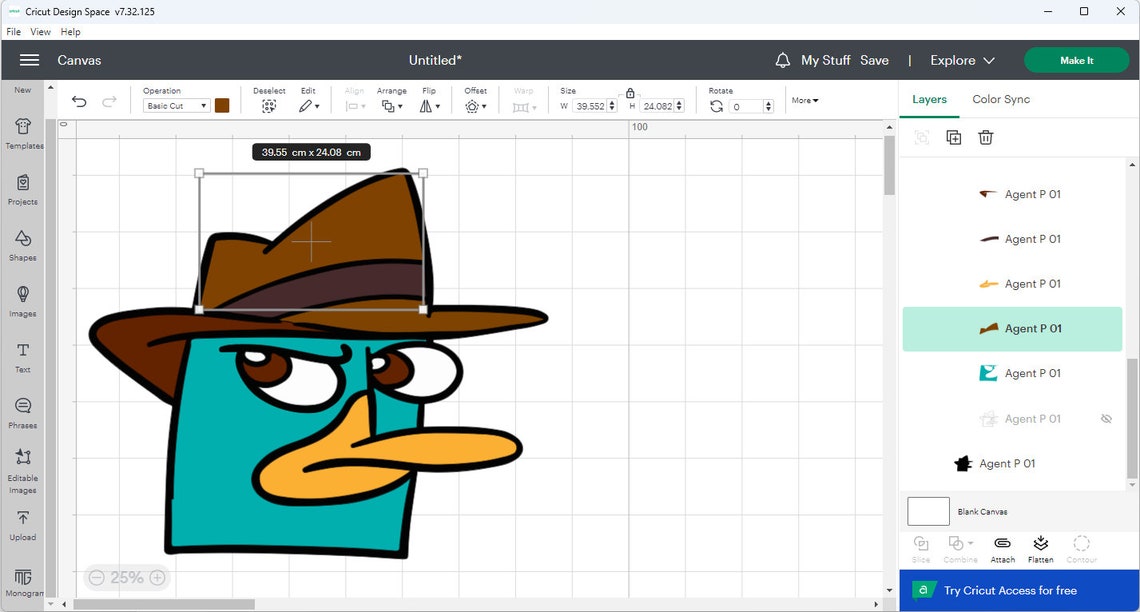Click the Flatten icon below Layers panel
Viewport: 1140px width, 612px height.
pyautogui.click(x=1040, y=546)
